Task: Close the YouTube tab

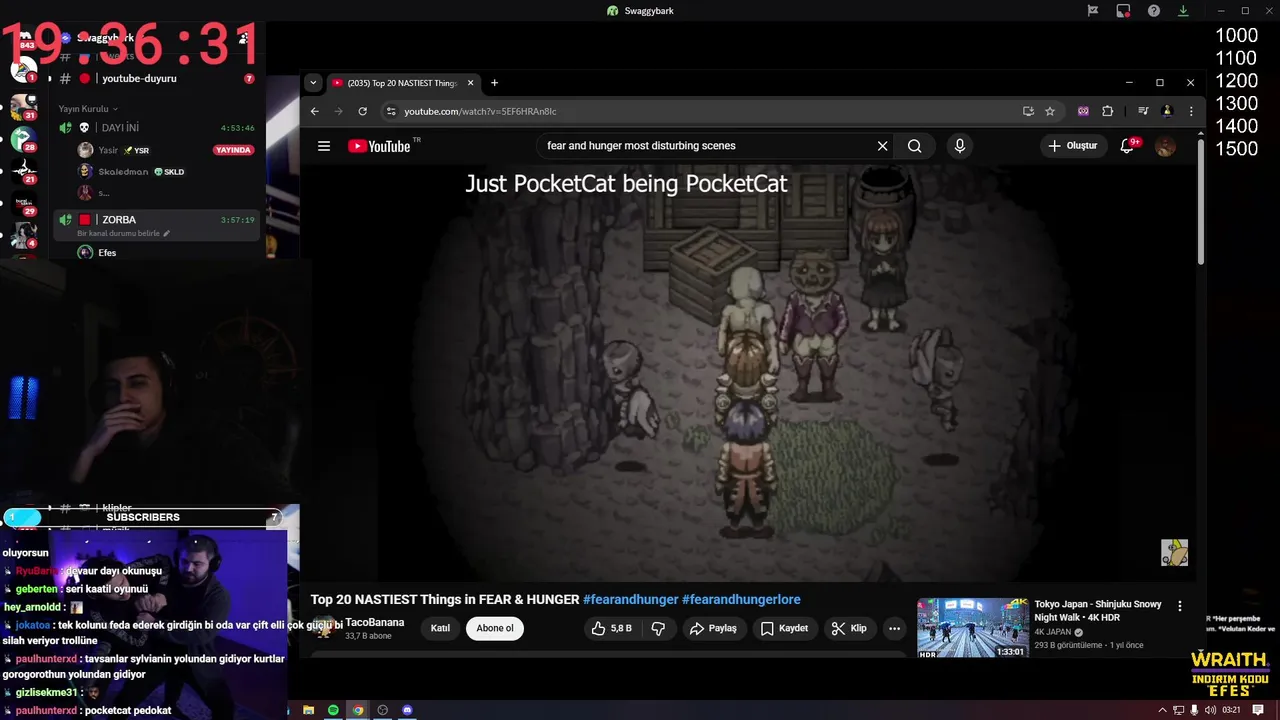Action: point(470,83)
